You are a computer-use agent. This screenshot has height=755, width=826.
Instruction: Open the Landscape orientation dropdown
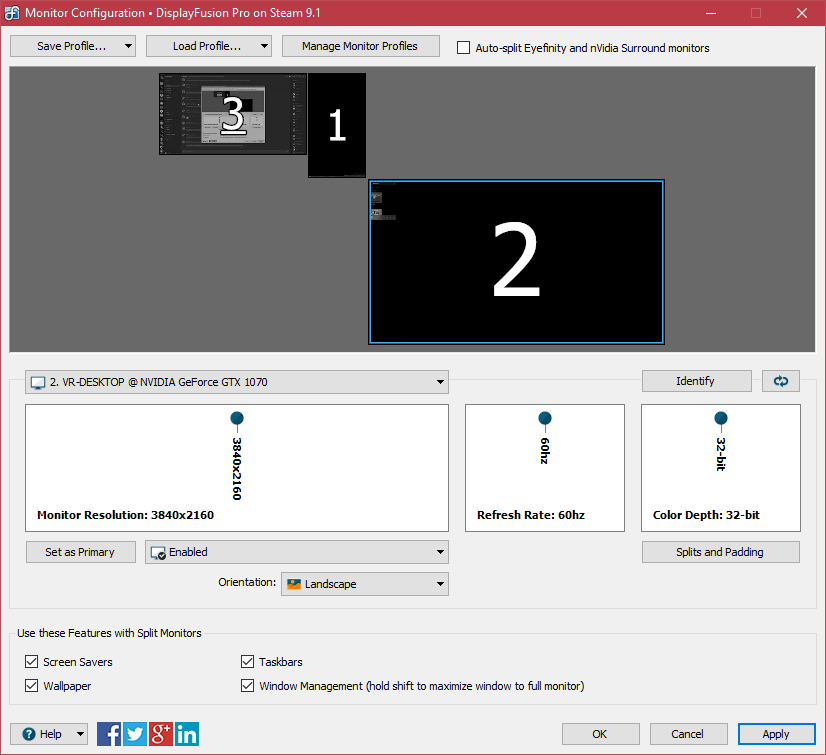(364, 584)
